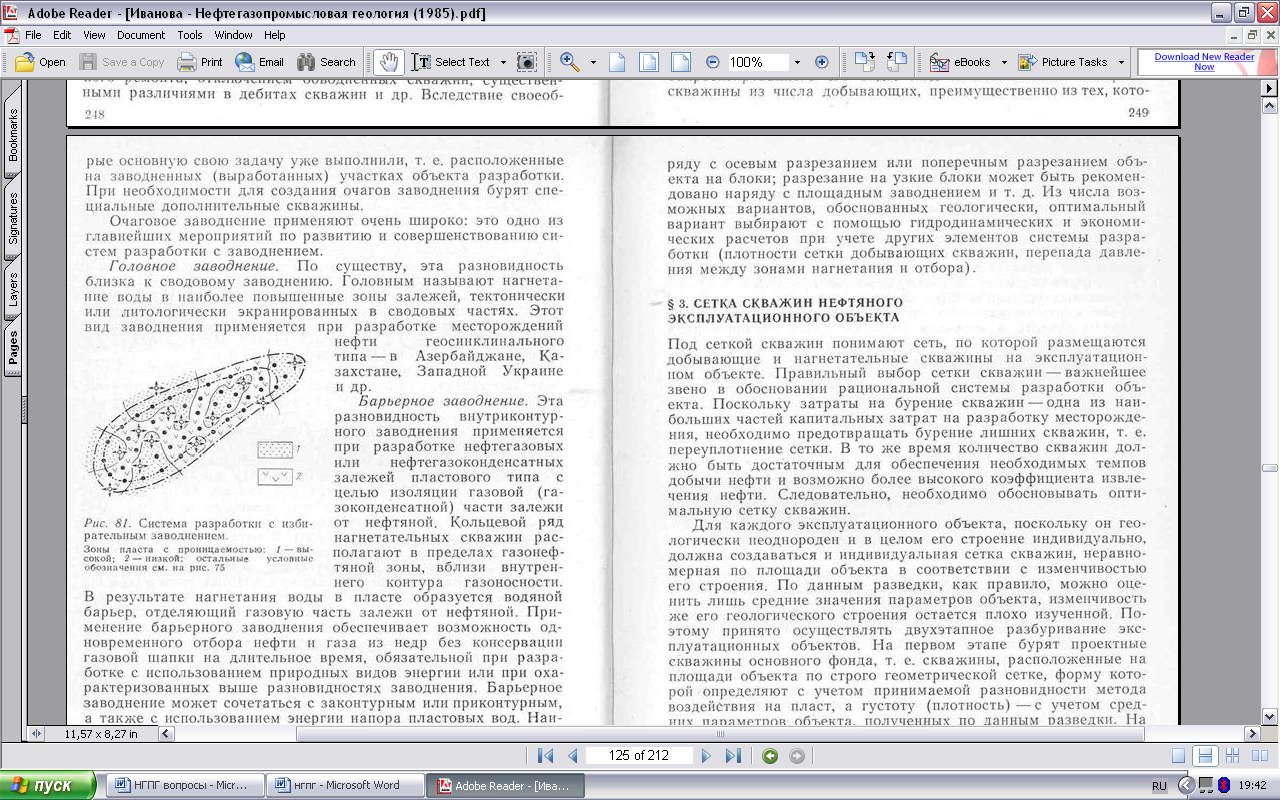Rotate view counterclockwise
Viewport: 1280px width, 800px height.
[x=897, y=62]
